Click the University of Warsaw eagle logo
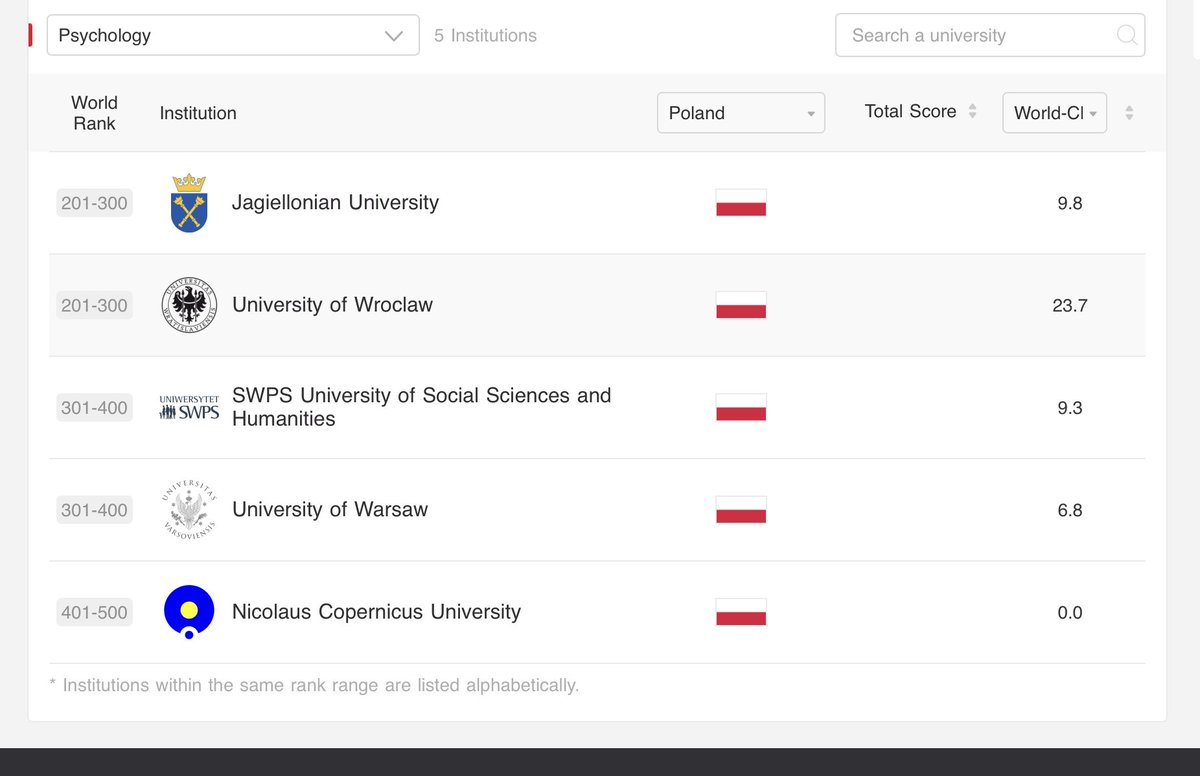This screenshot has width=1200, height=776. (189, 510)
